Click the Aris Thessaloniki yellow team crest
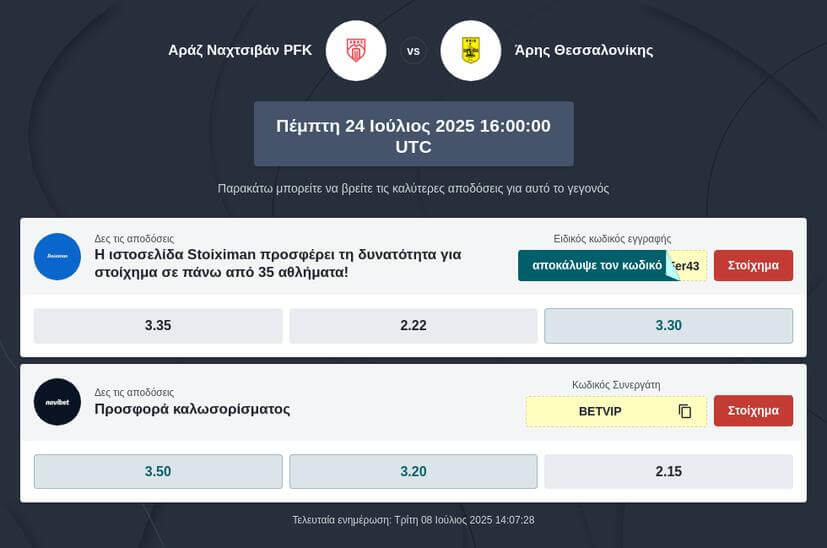 tap(470, 51)
